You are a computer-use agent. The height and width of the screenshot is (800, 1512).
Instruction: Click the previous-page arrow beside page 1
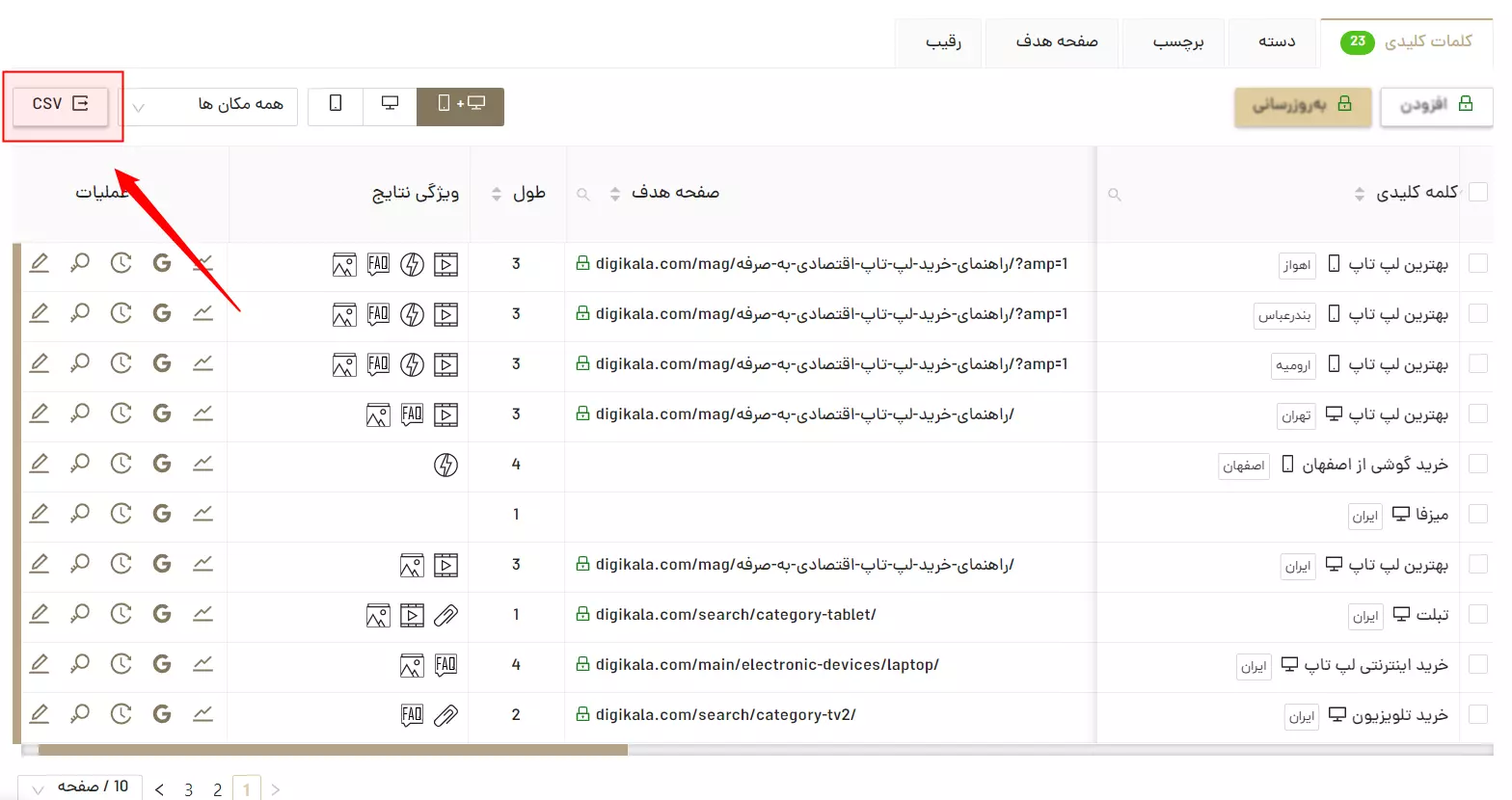pyautogui.click(x=276, y=789)
